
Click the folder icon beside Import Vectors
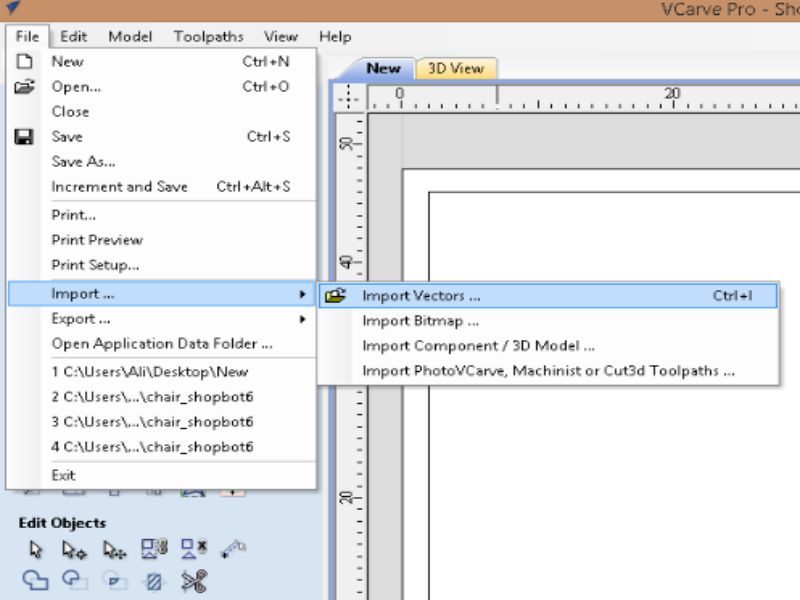[x=335, y=295]
